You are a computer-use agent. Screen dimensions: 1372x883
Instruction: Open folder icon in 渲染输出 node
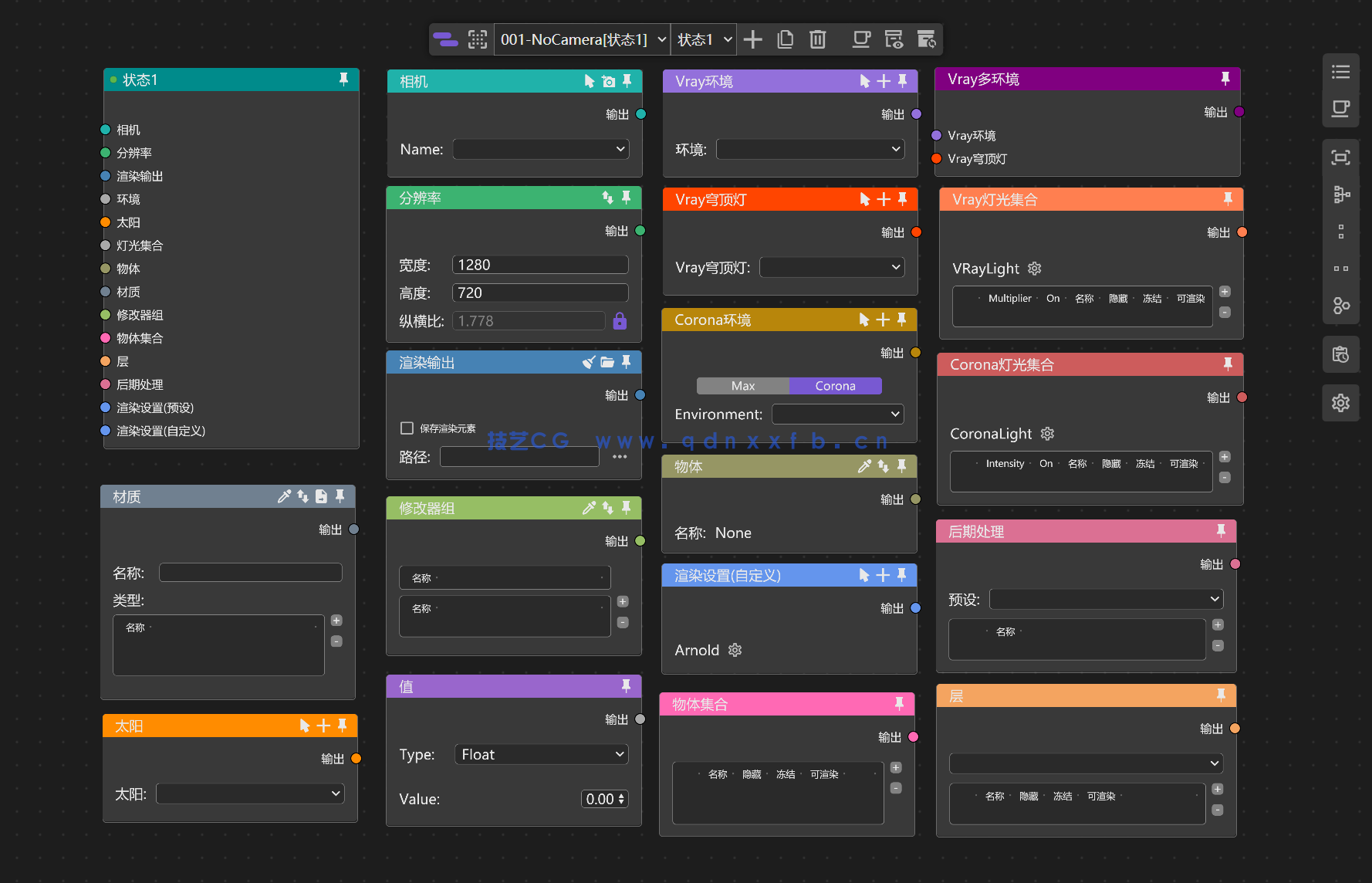tap(607, 362)
